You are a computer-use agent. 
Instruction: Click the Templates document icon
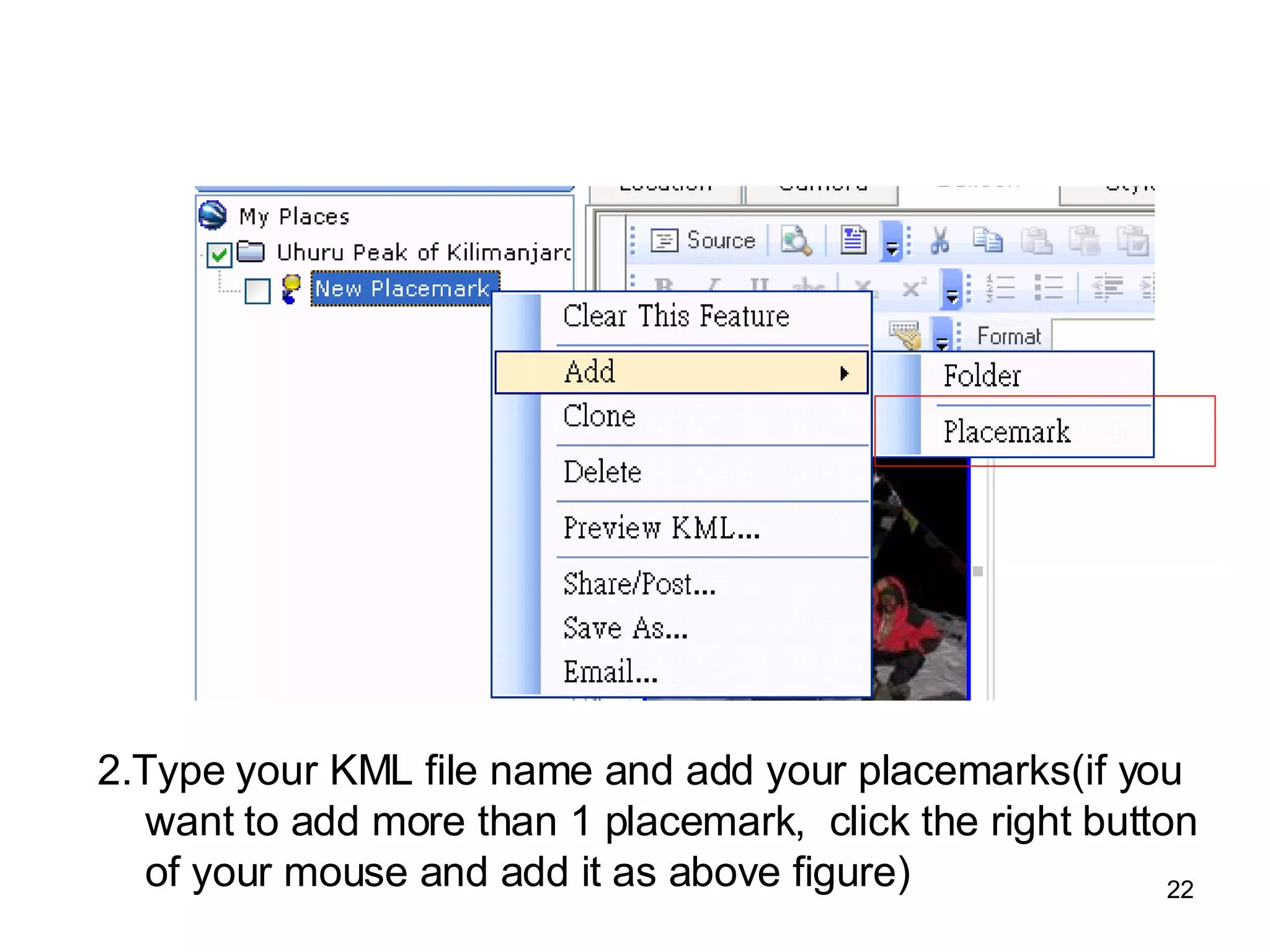[853, 240]
